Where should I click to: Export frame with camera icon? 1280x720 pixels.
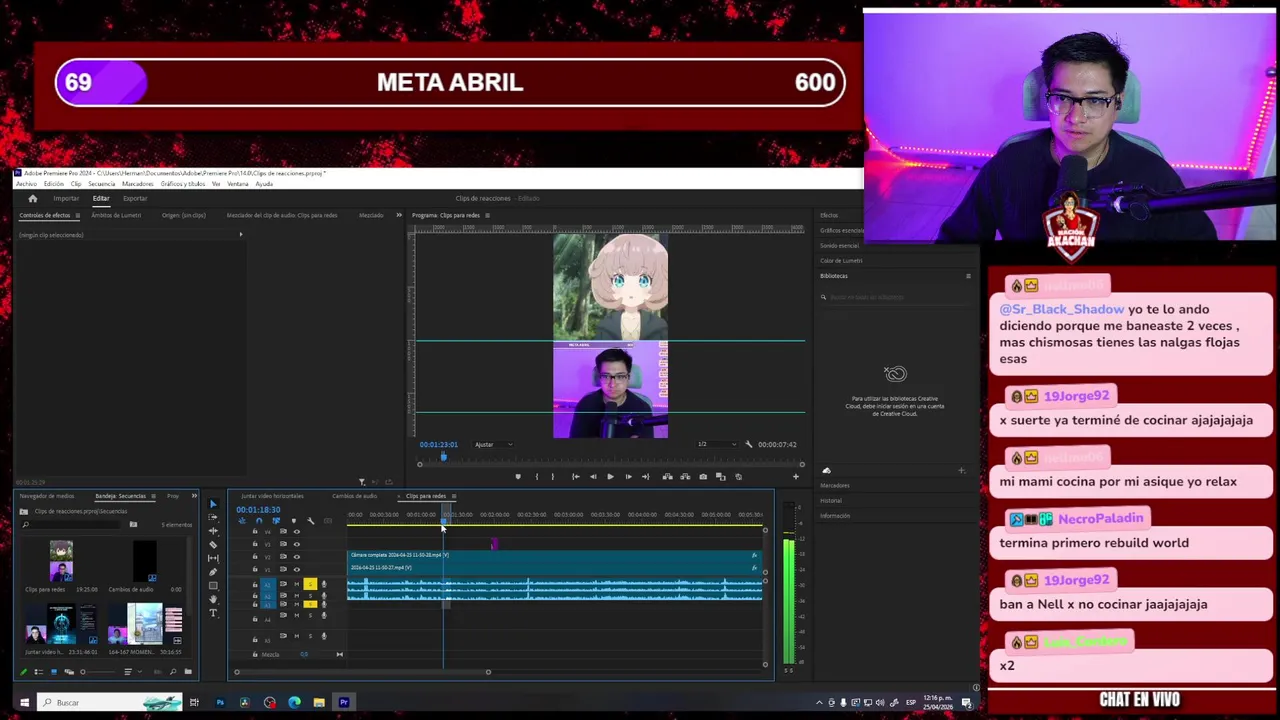pyautogui.click(x=703, y=476)
